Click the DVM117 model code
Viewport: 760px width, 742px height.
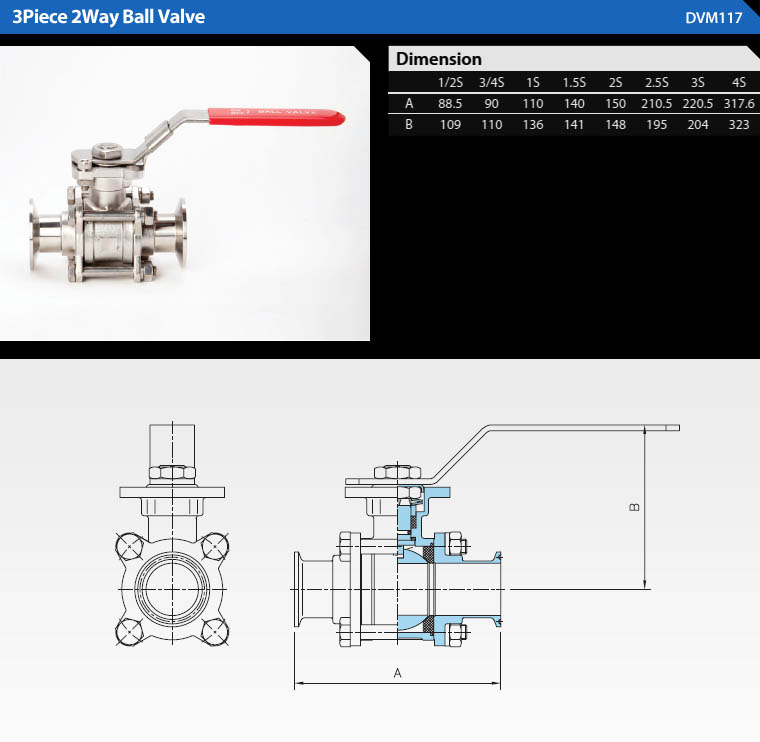point(713,18)
